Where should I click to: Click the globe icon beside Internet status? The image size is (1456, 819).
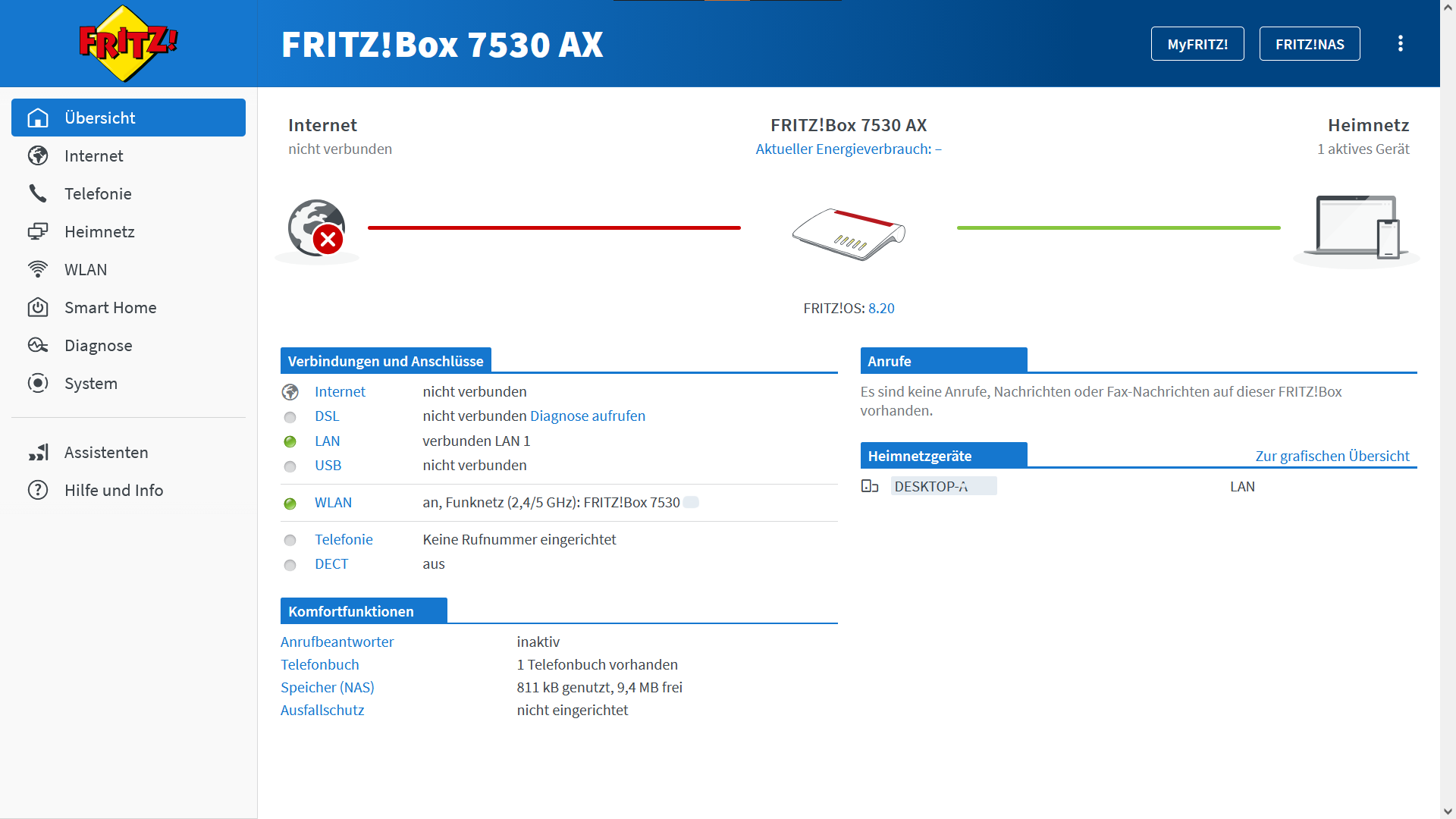point(290,392)
